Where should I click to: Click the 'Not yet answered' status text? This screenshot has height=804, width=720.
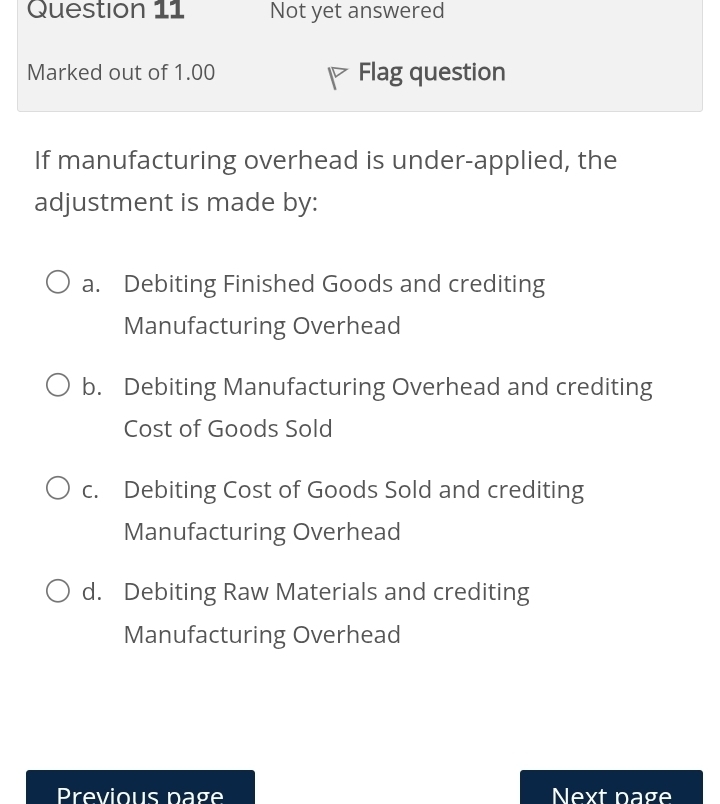[357, 12]
